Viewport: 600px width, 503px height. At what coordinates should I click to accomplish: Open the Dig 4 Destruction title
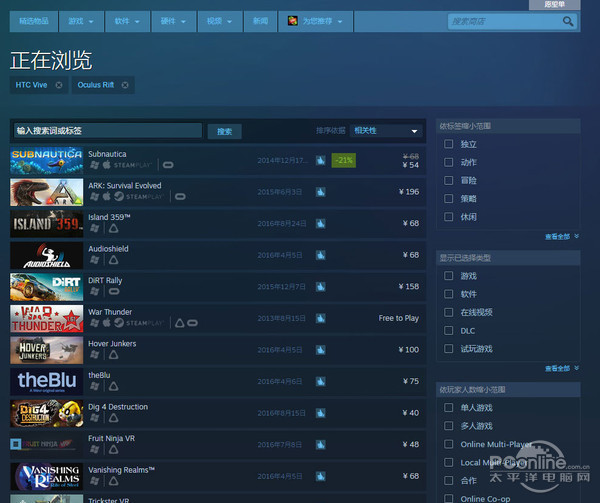coord(118,407)
